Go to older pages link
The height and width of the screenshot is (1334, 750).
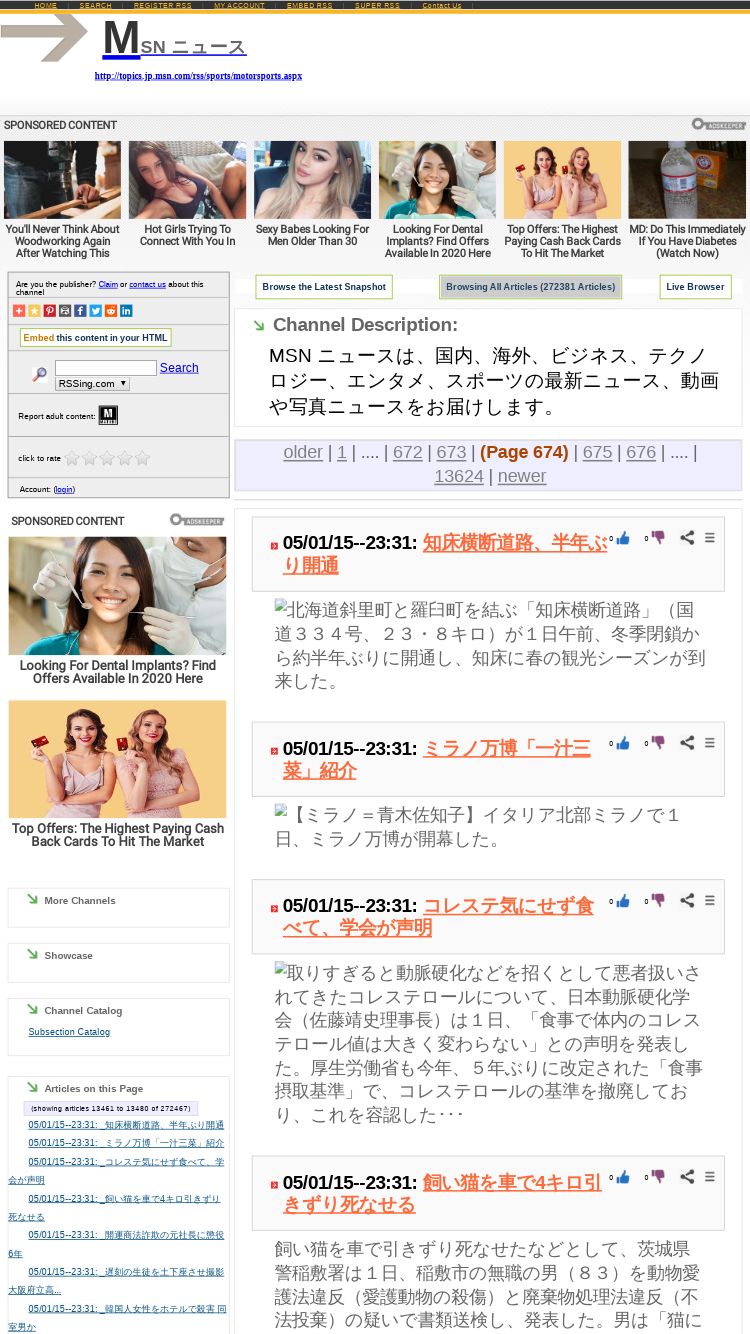(x=303, y=452)
